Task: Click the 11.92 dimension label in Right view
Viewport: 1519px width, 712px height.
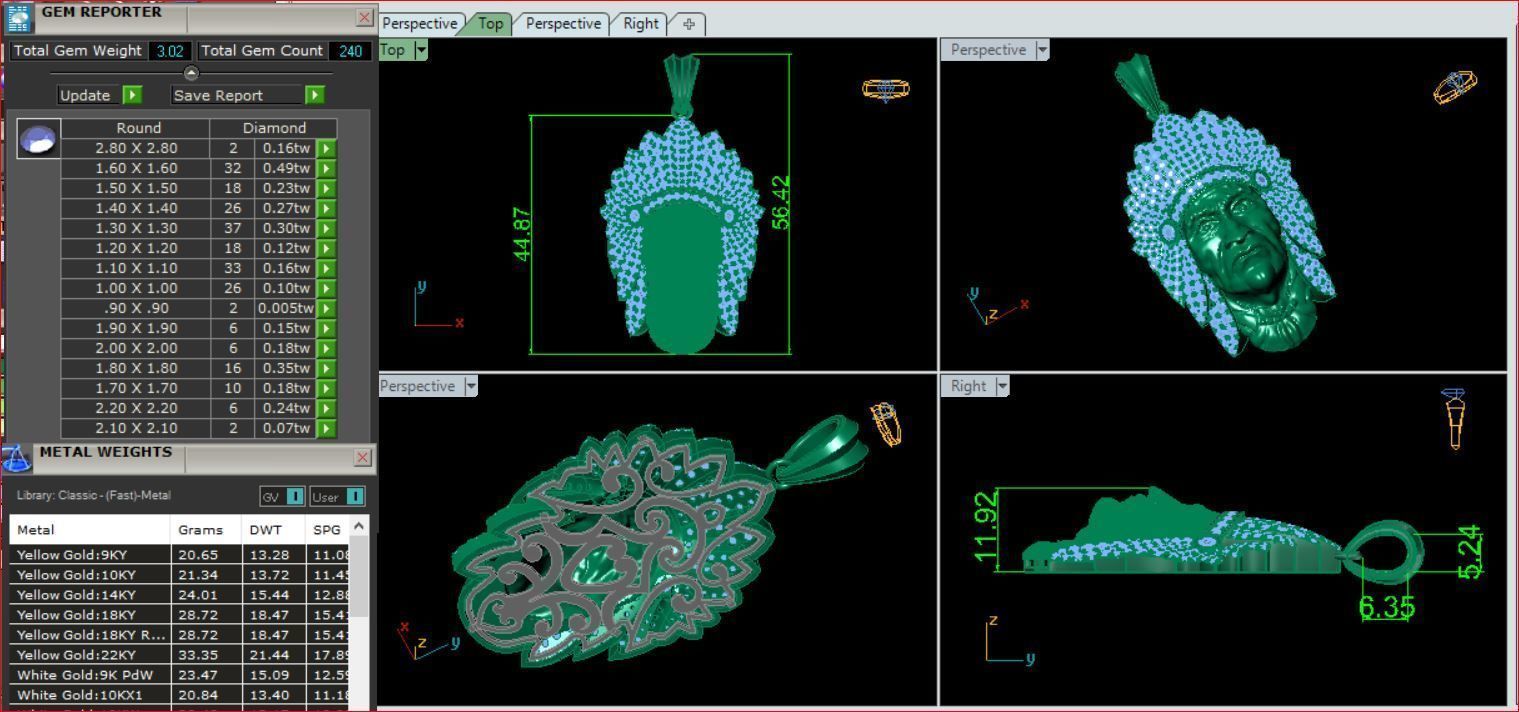Action: tap(985, 526)
